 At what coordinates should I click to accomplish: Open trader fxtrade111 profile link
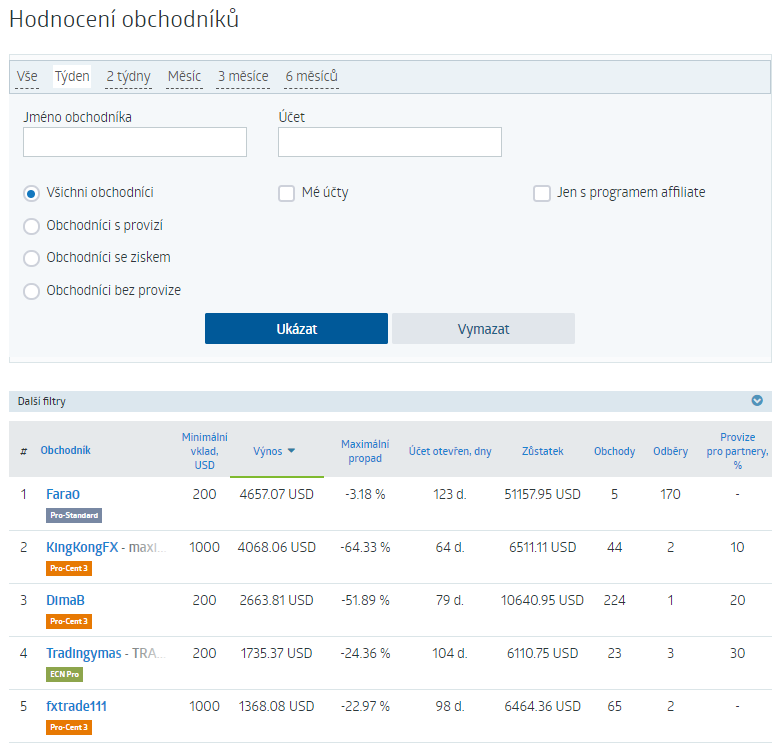point(76,706)
